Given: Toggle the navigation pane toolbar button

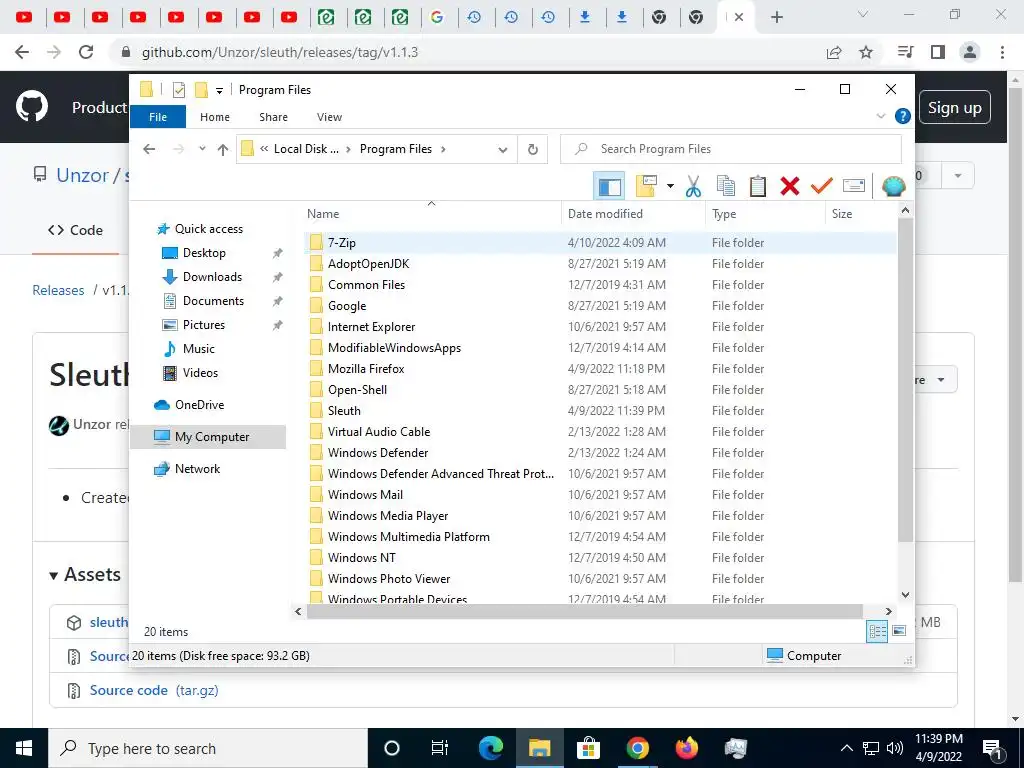Looking at the screenshot, I should point(609,187).
